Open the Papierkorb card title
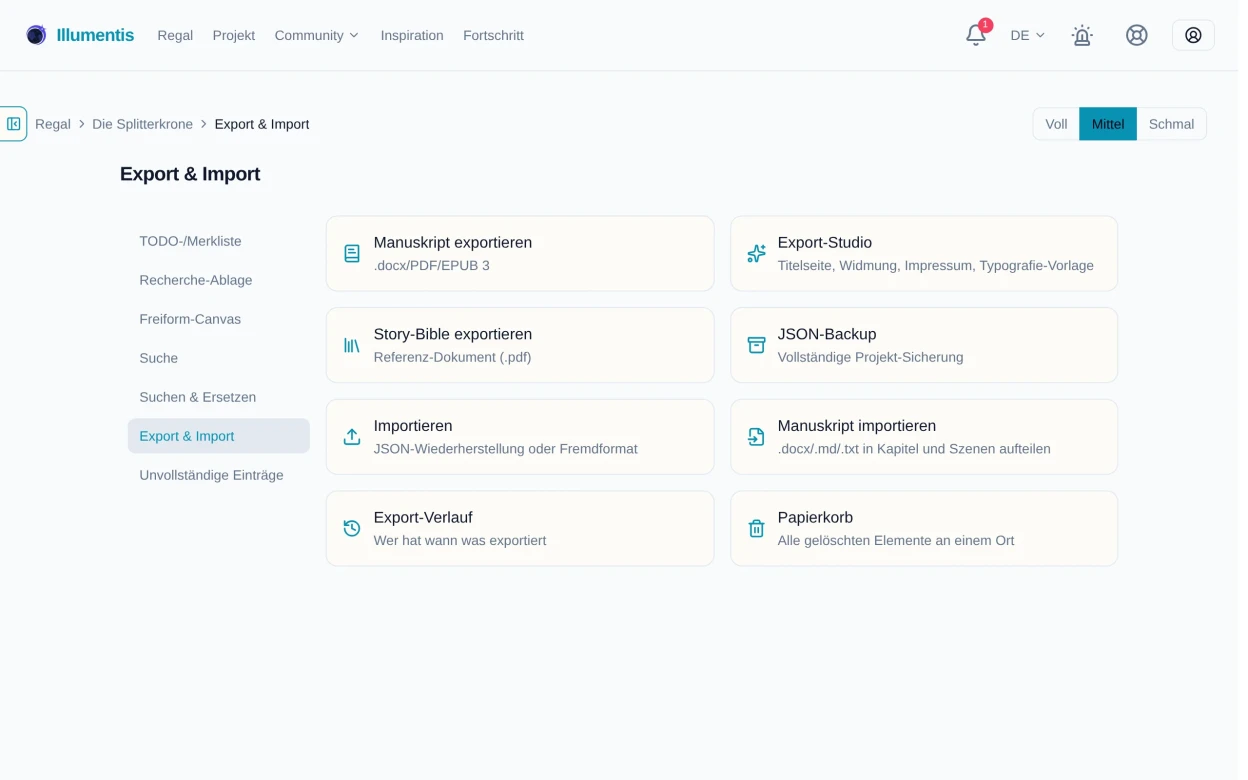The width and height of the screenshot is (1248, 780). [815, 517]
